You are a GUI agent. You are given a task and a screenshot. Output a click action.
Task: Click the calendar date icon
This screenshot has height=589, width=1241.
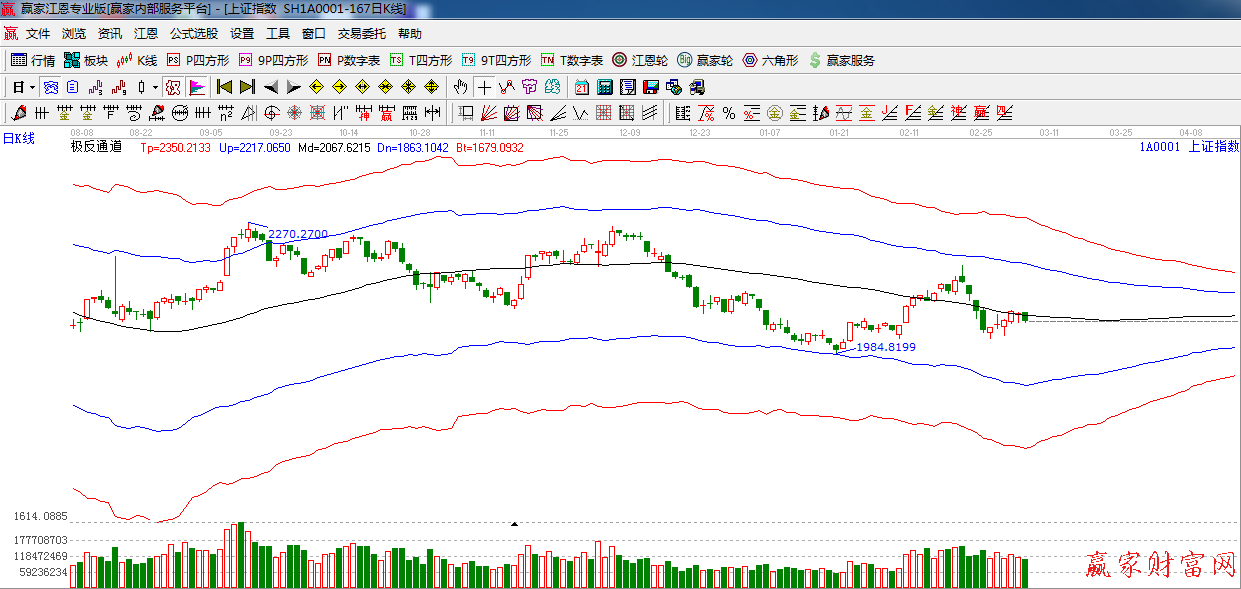(581, 86)
